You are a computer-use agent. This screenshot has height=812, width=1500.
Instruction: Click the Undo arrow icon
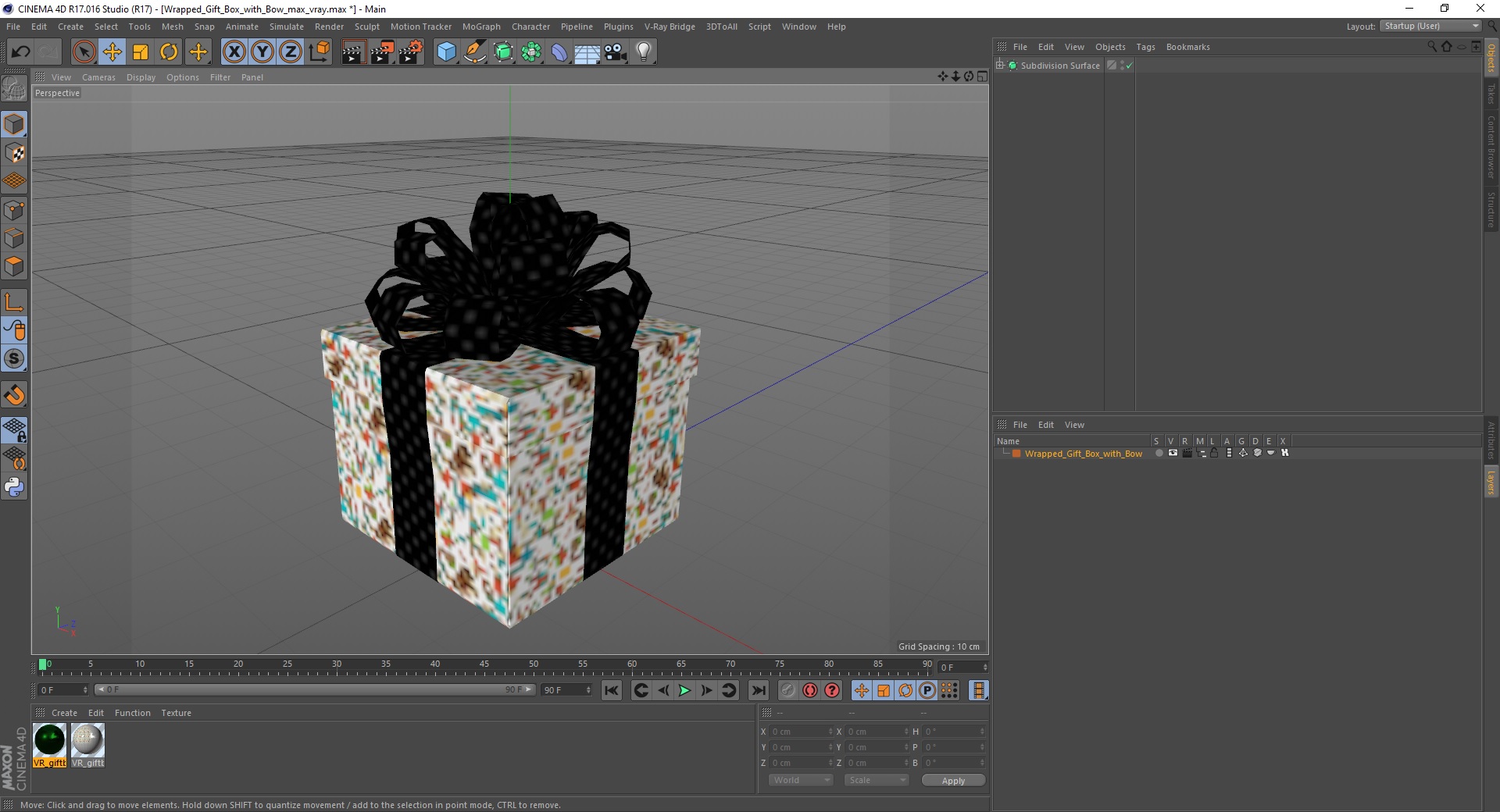pyautogui.click(x=21, y=52)
